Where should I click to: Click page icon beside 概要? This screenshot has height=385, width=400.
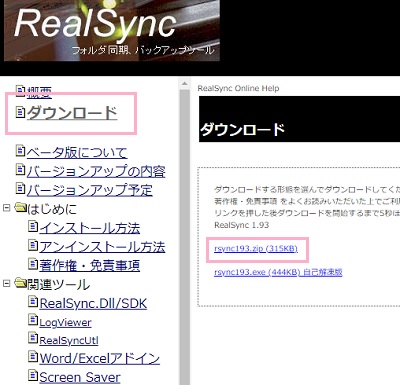point(21,91)
